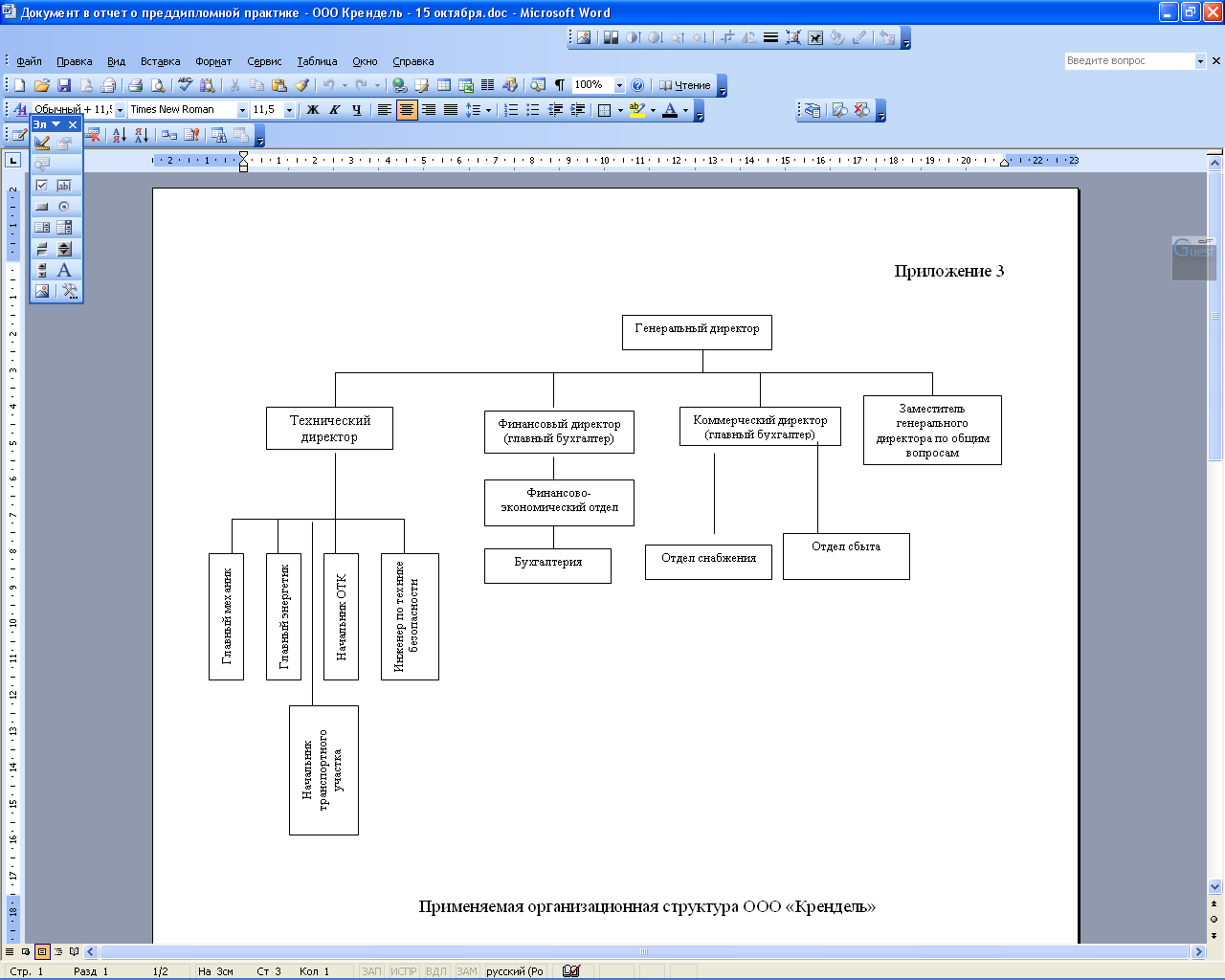Open print preview
This screenshot has width=1225, height=980.
[158, 85]
